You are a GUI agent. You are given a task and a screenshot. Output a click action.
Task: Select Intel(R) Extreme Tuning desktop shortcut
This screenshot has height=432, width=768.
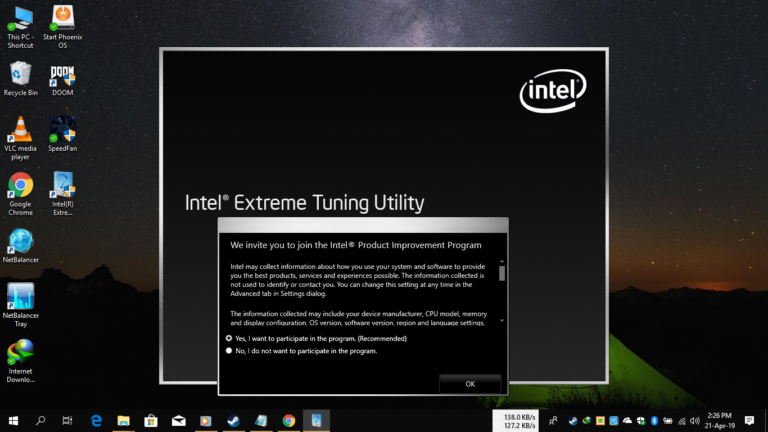63,194
